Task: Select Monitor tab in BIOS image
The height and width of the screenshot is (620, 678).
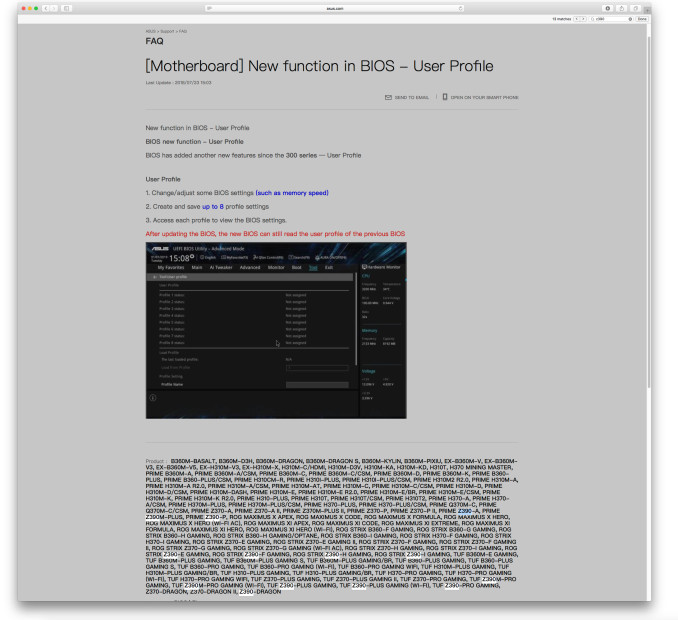Action: point(276,268)
